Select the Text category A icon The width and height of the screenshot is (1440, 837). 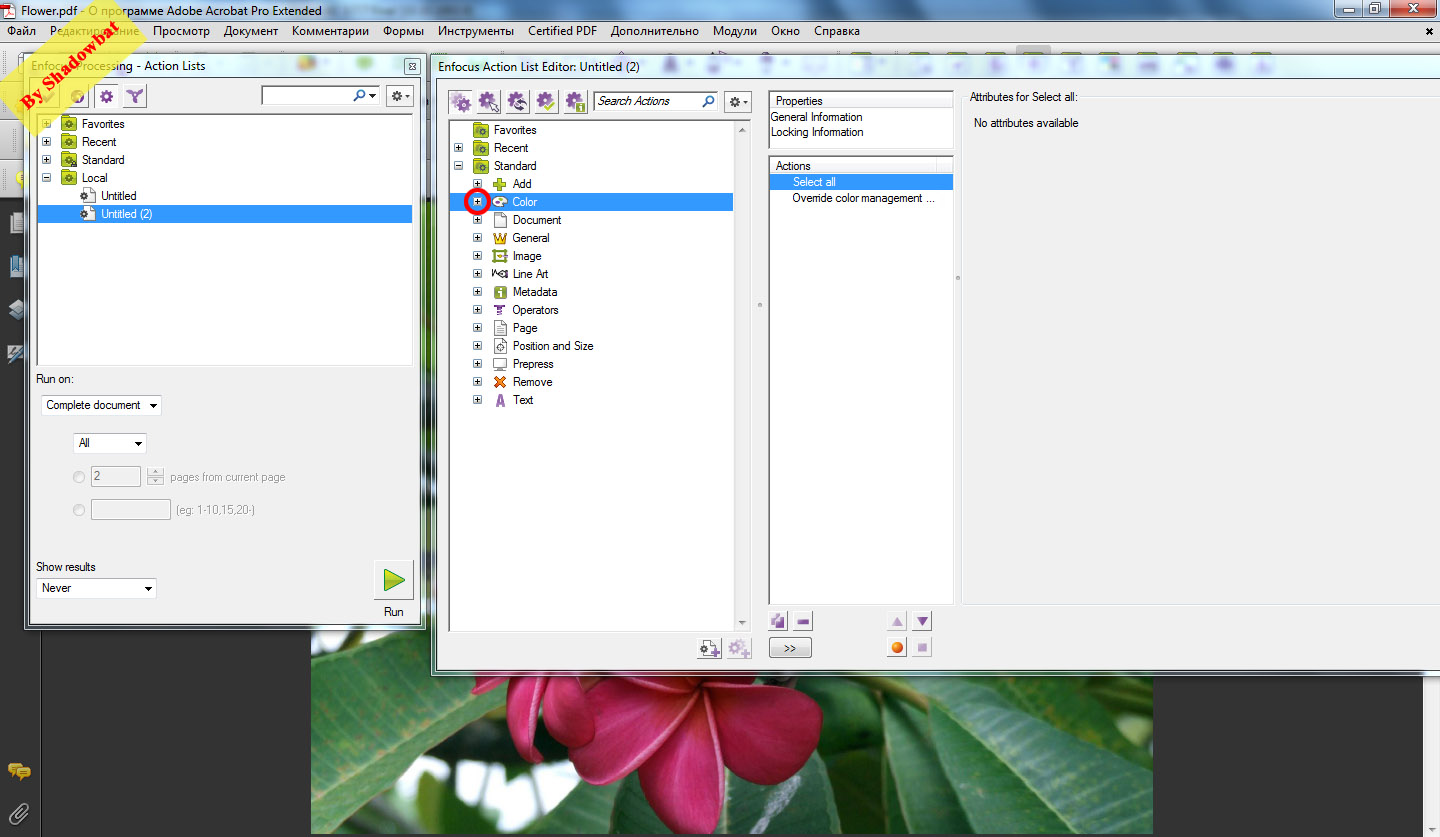[500, 400]
